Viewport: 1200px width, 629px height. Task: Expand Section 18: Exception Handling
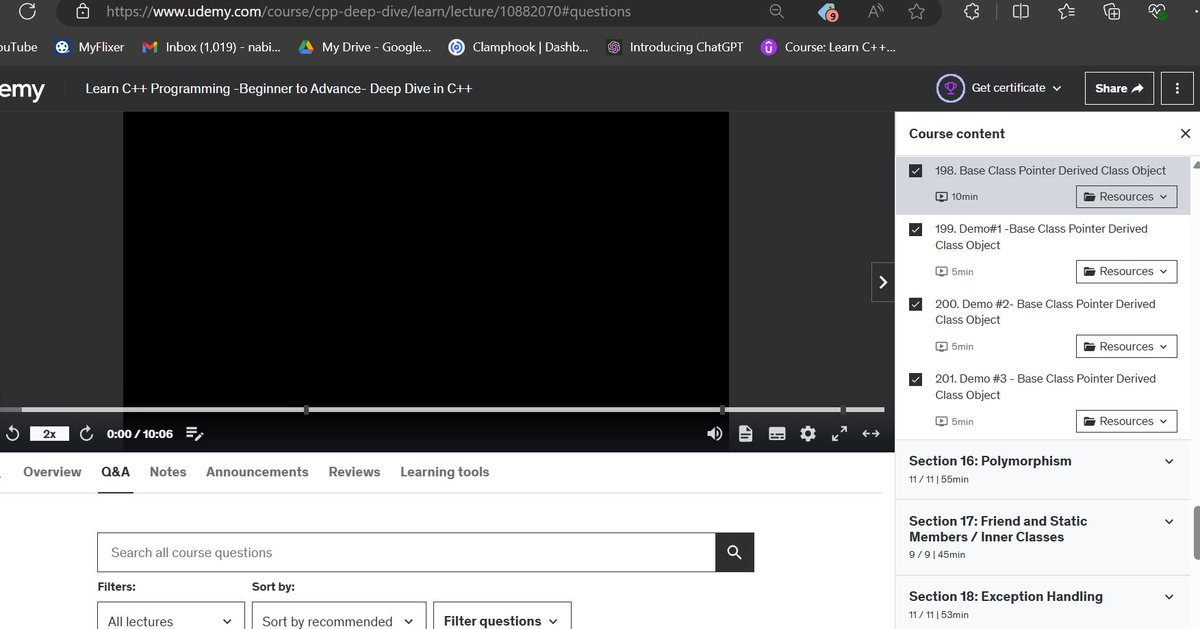(1043, 603)
